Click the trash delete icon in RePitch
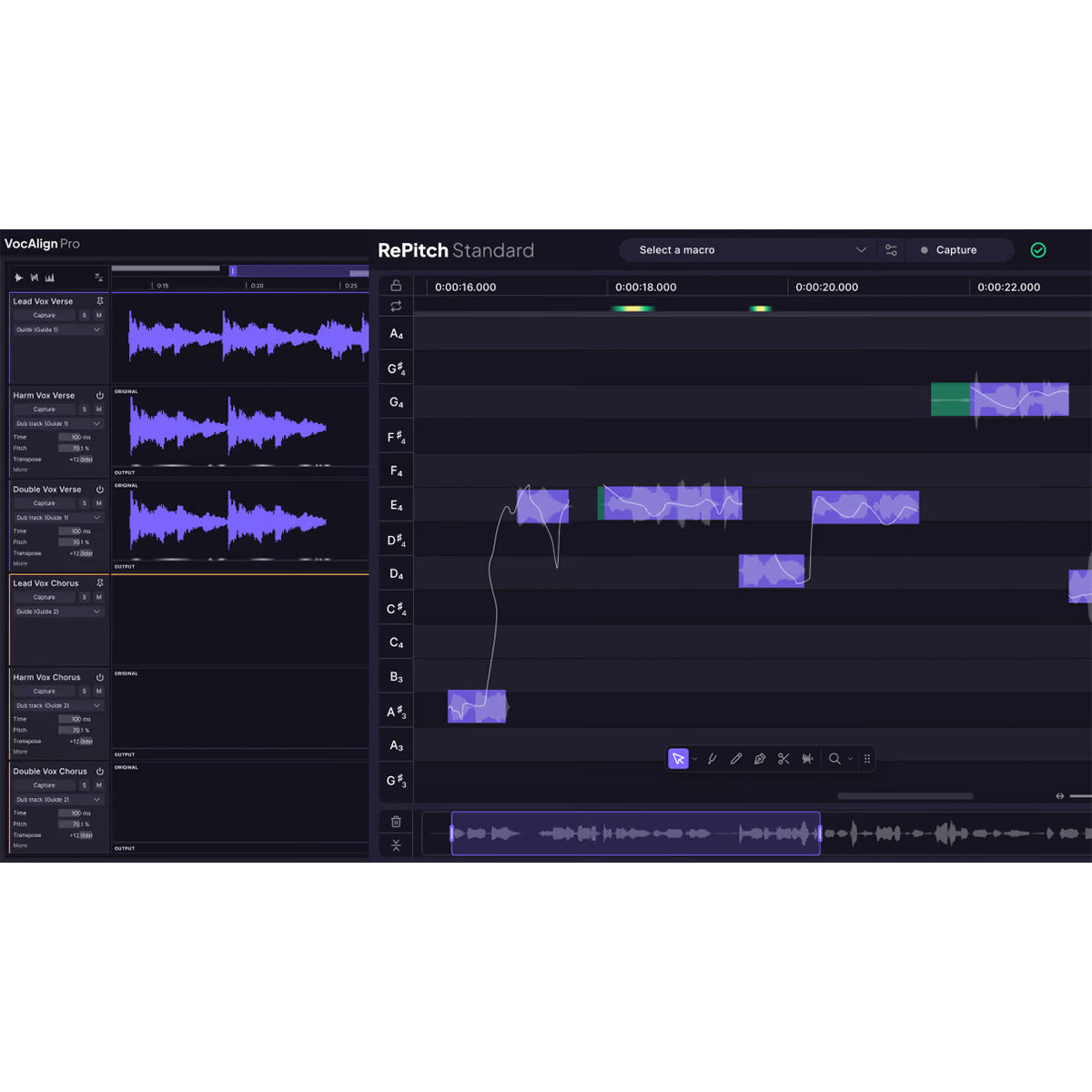 tap(396, 822)
